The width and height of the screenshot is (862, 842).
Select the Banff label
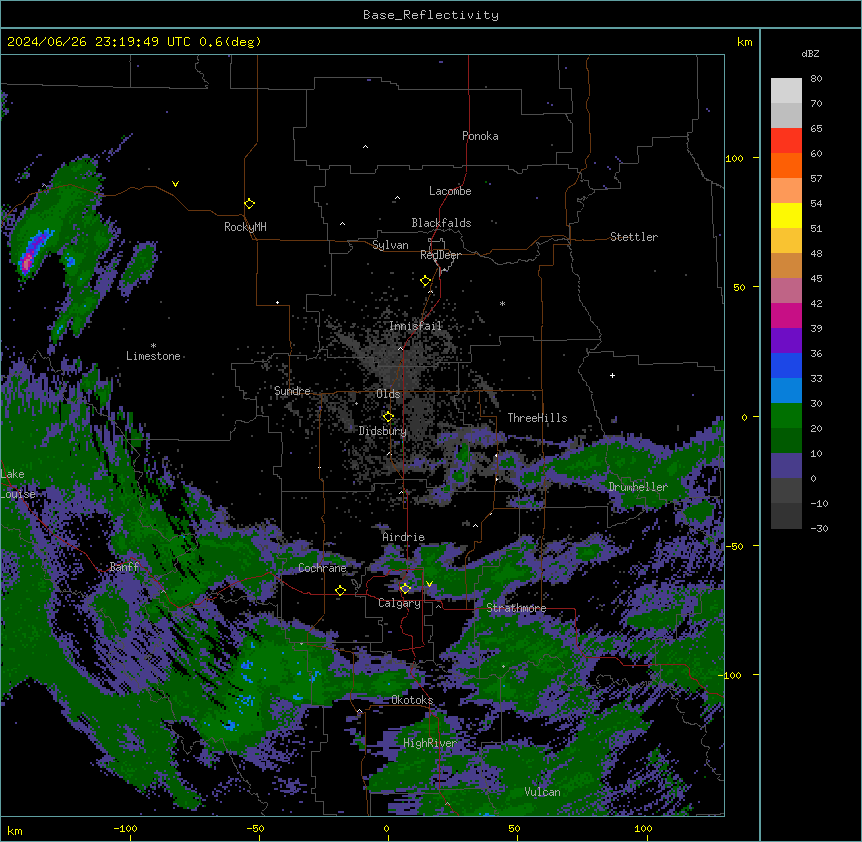124,567
